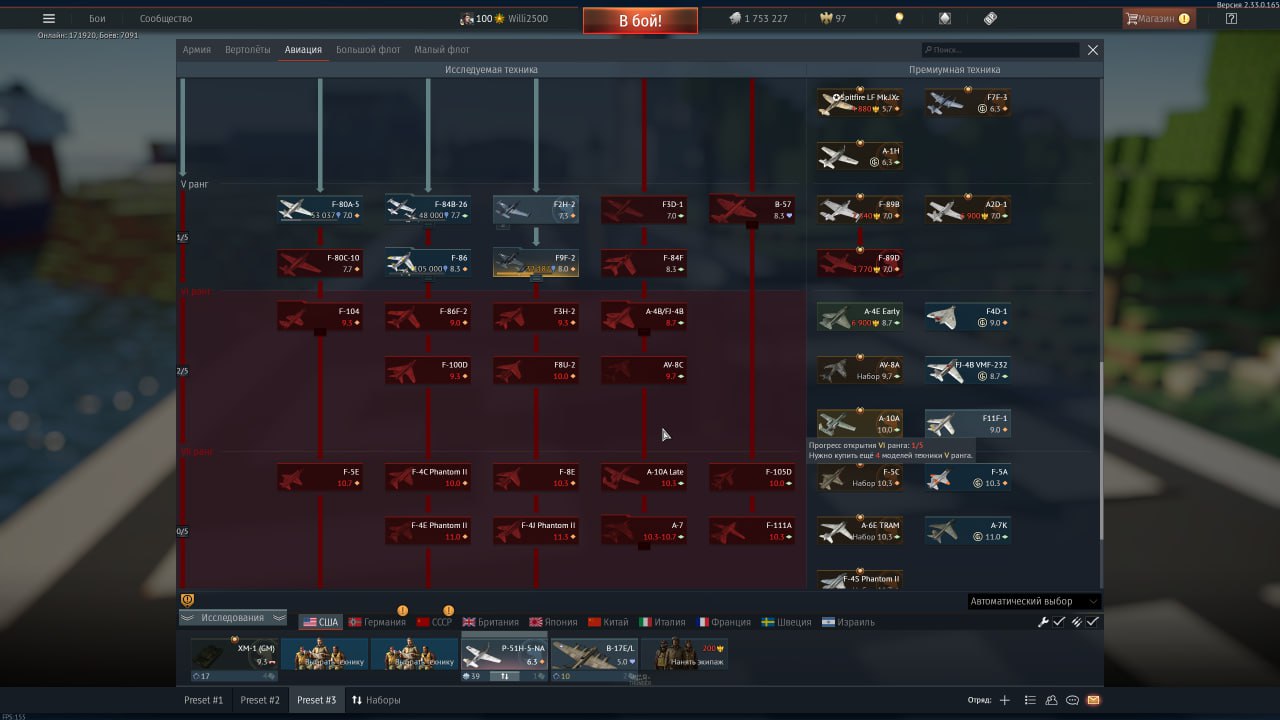Select the F-4C Phantom II card
Screen dimensions: 1280x720
click(428, 477)
